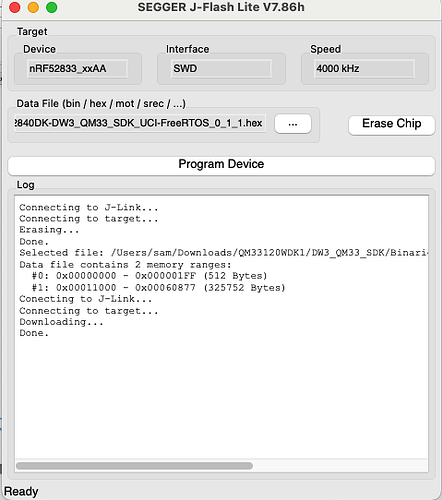Click the 'Selected file:' log line

click(223, 253)
